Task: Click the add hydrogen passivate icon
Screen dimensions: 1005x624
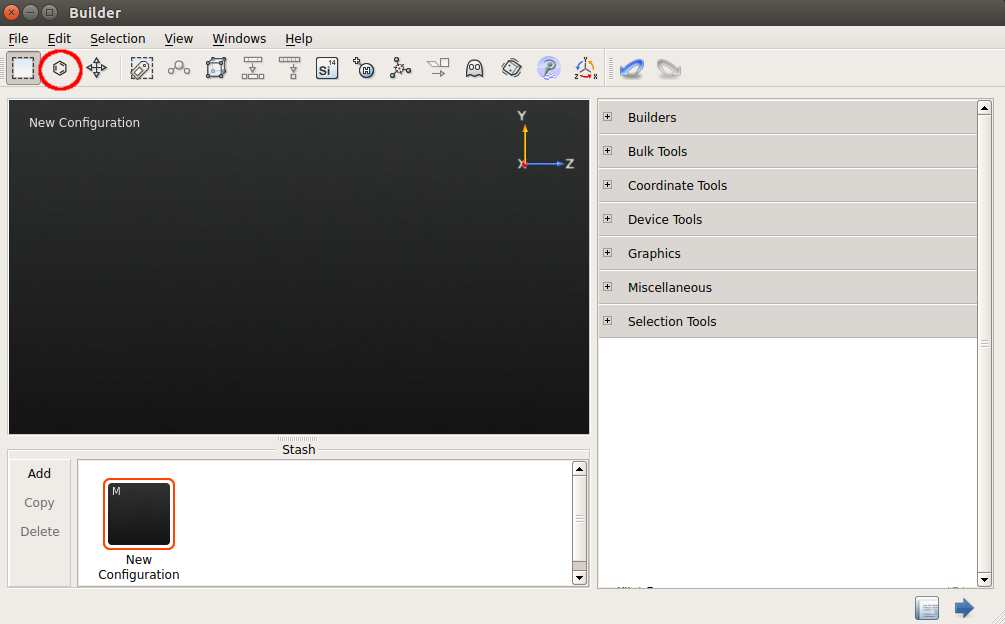Action: [363, 68]
